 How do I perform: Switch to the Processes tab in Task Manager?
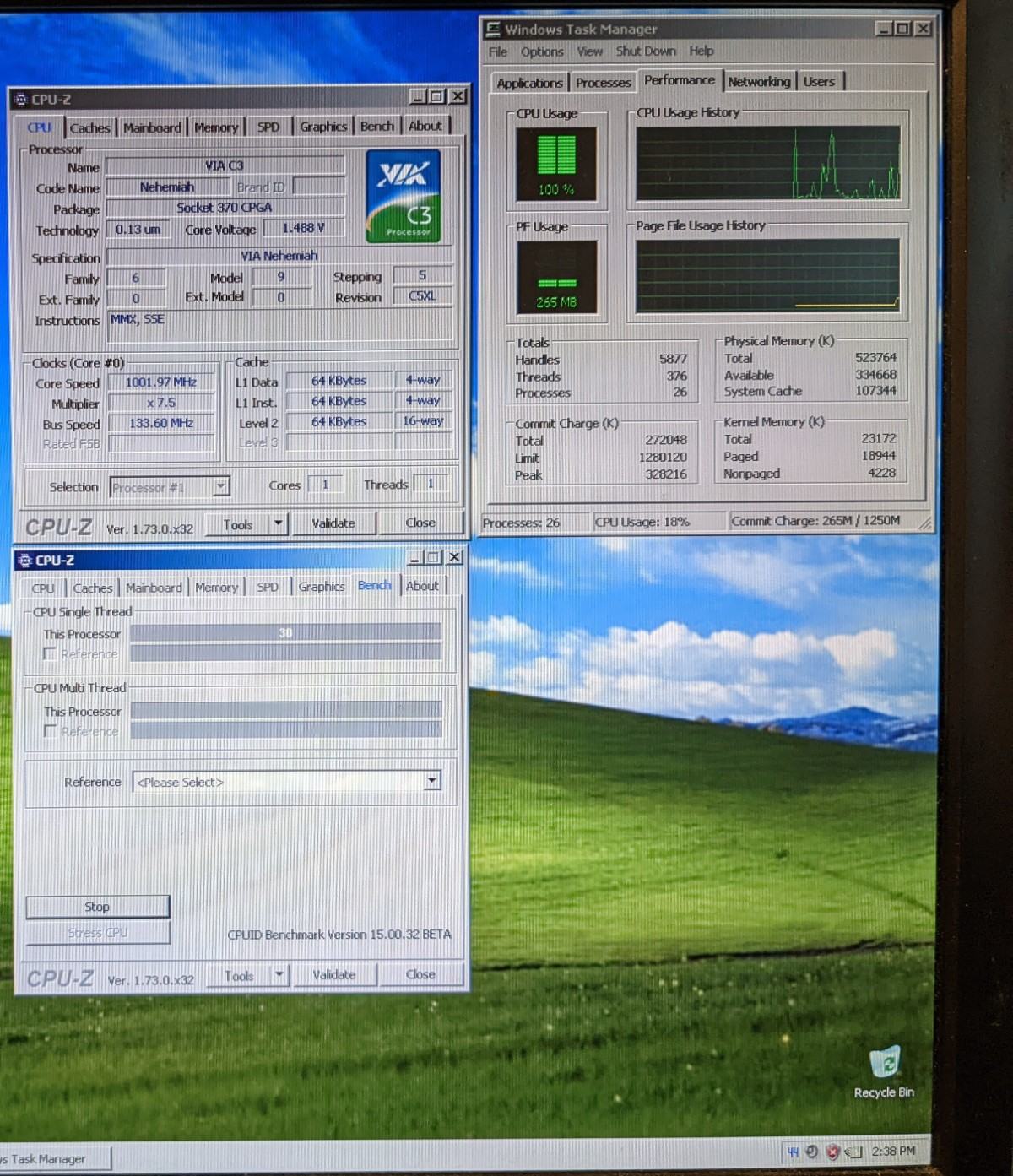click(x=603, y=83)
